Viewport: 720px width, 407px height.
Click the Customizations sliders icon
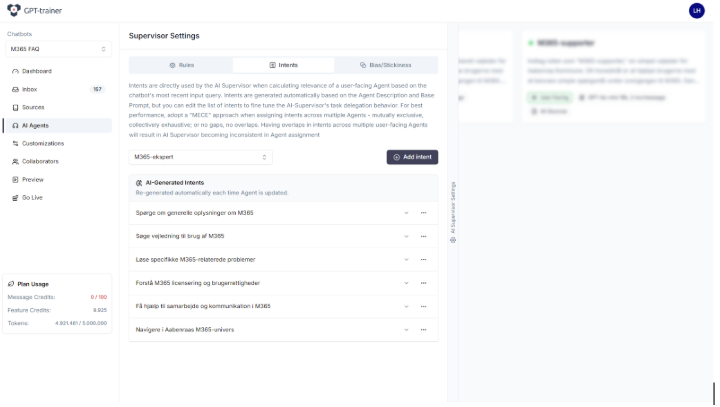[15, 143]
